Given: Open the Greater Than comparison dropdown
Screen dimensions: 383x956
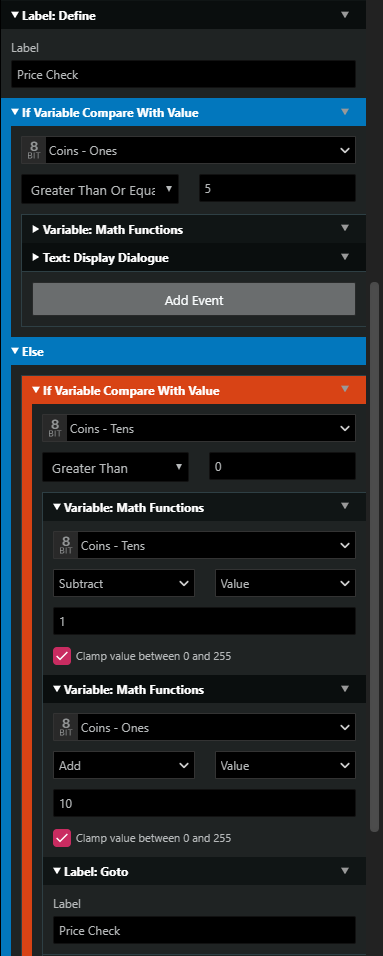Looking at the screenshot, I should point(115,468).
